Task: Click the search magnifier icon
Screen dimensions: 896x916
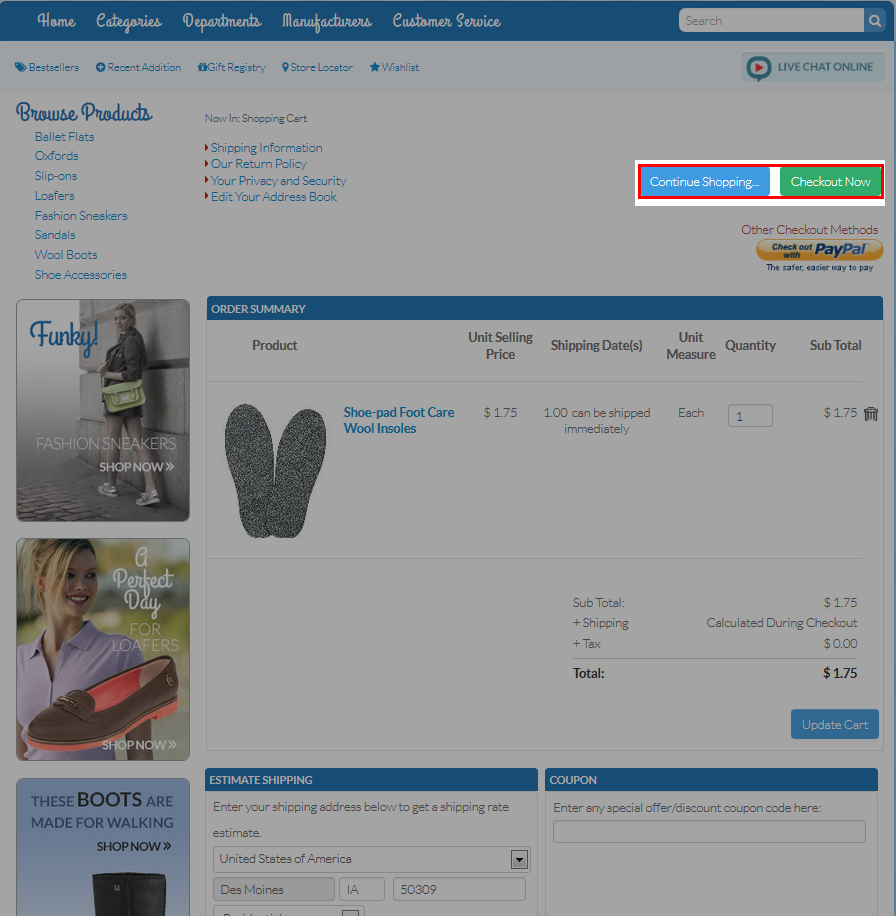Action: click(x=875, y=21)
